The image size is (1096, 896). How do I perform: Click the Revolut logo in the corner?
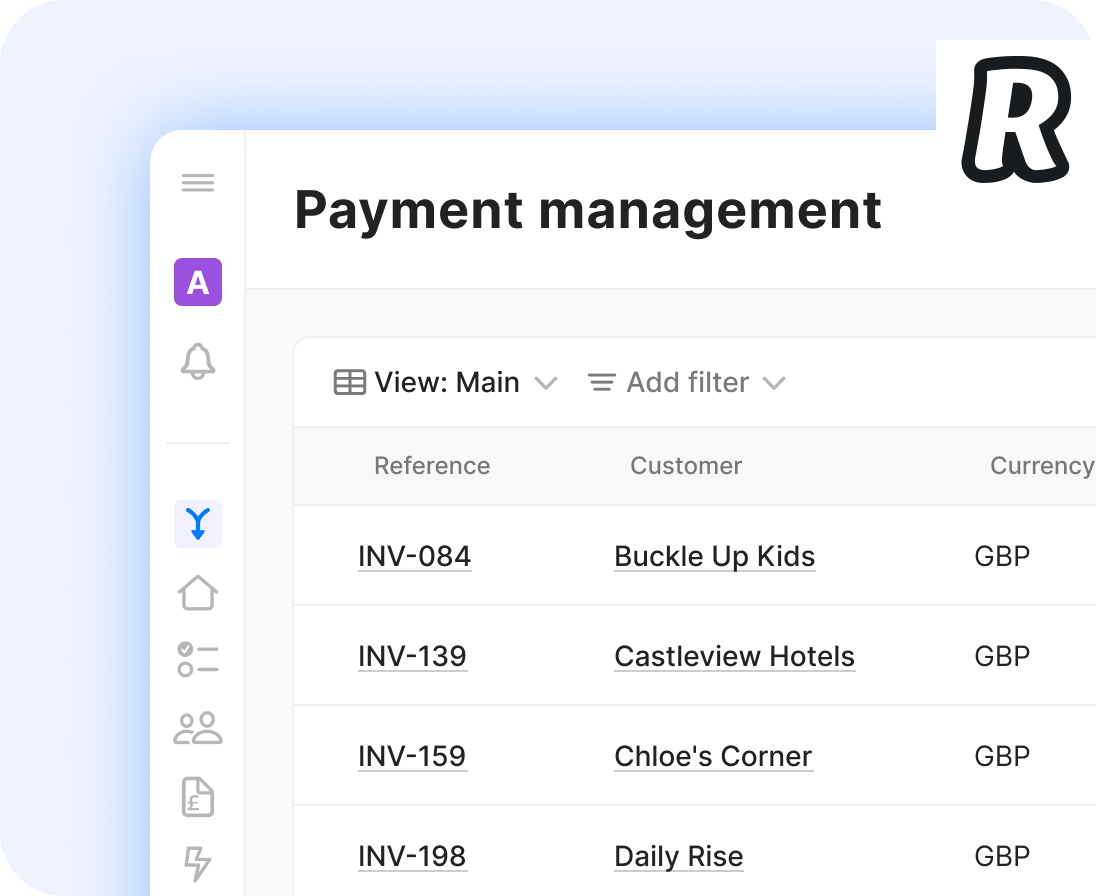tap(1018, 119)
